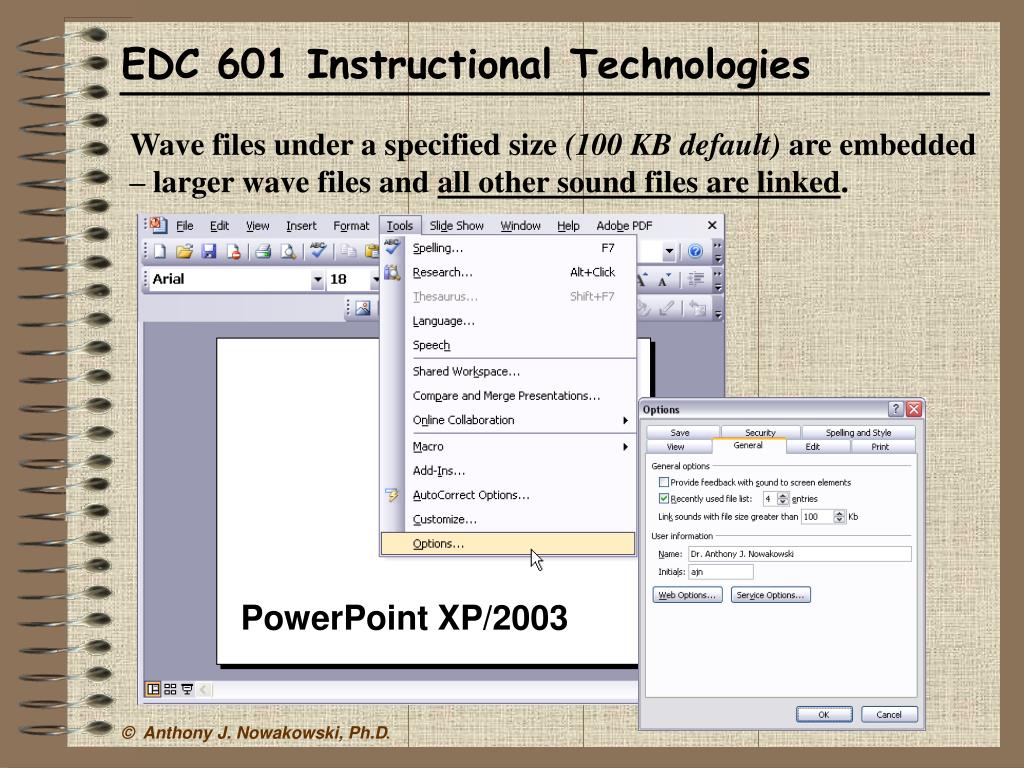Choose Research from the Tools menu

(507, 272)
